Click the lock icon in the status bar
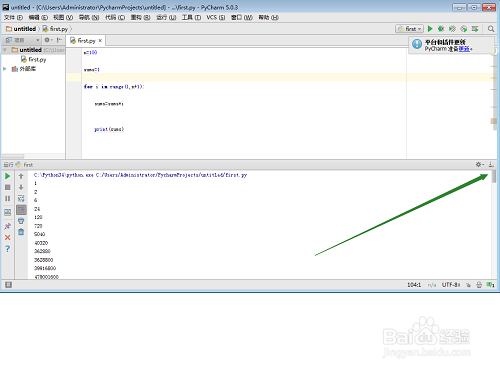This screenshot has height=370, width=500. pyautogui.click(x=468, y=285)
